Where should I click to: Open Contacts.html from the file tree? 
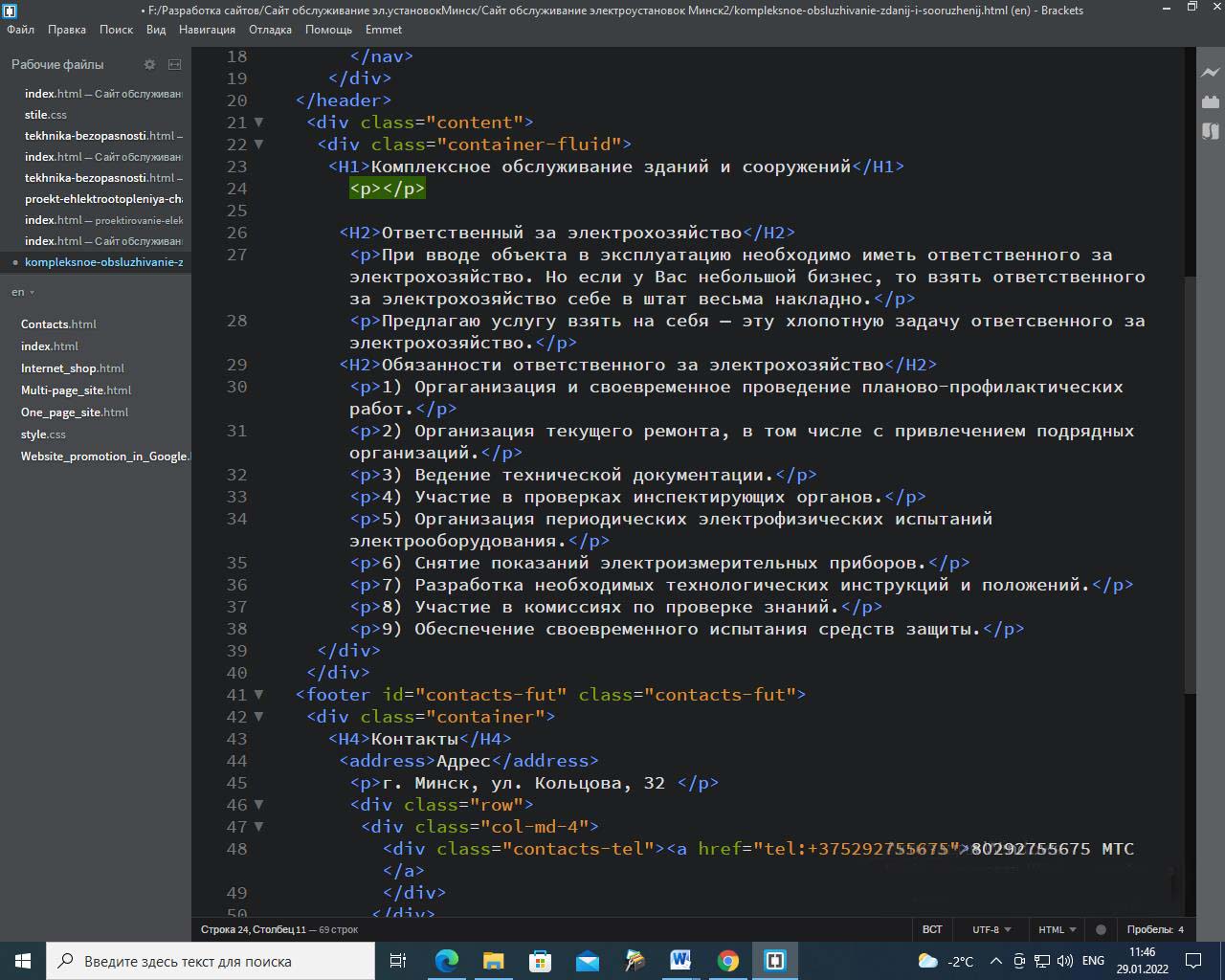(x=58, y=324)
